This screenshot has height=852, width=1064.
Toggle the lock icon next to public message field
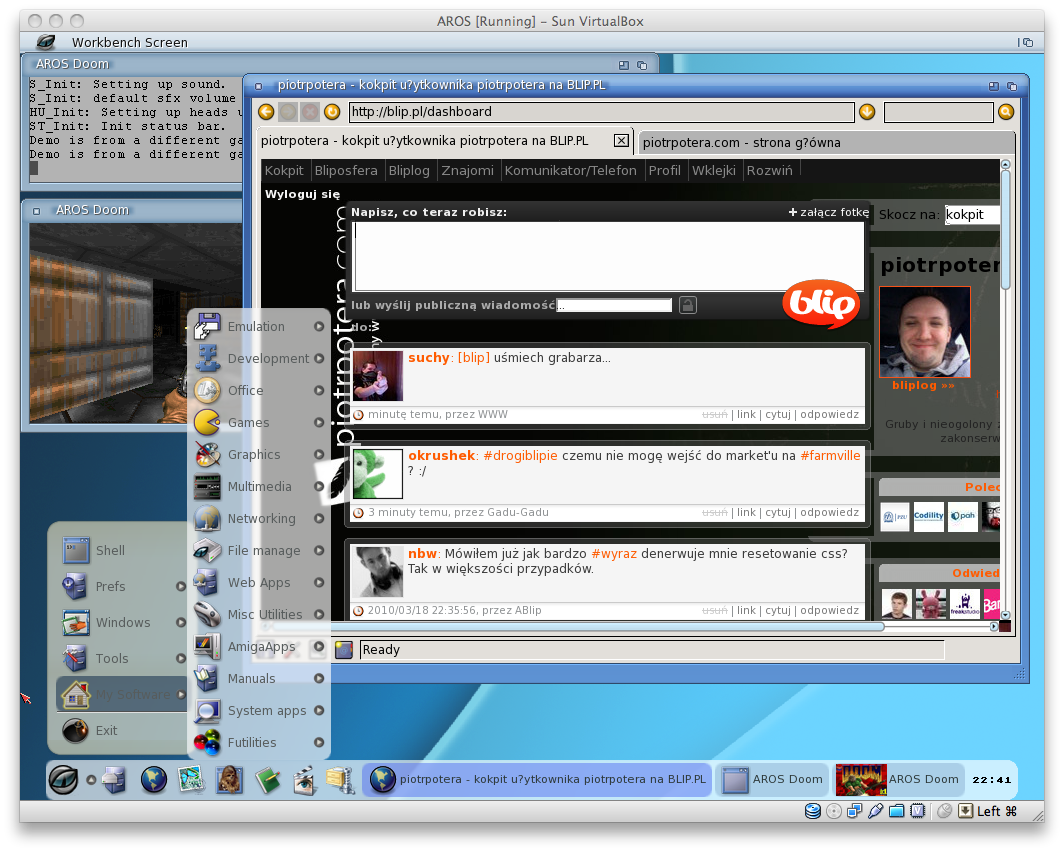click(x=687, y=305)
